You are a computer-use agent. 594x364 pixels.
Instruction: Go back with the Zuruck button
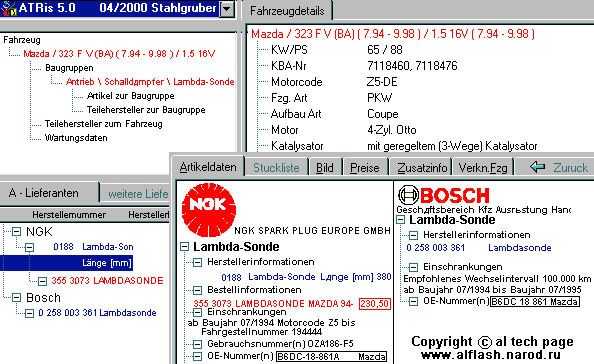[559, 167]
